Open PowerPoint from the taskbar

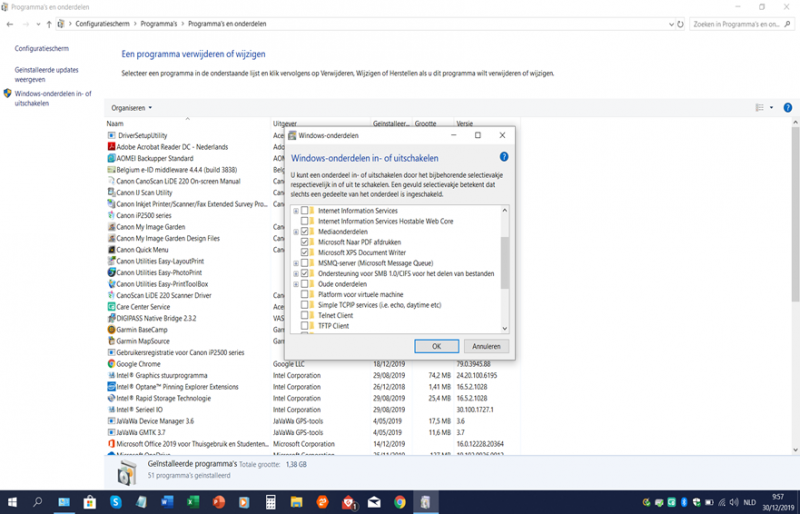pyautogui.click(x=219, y=501)
